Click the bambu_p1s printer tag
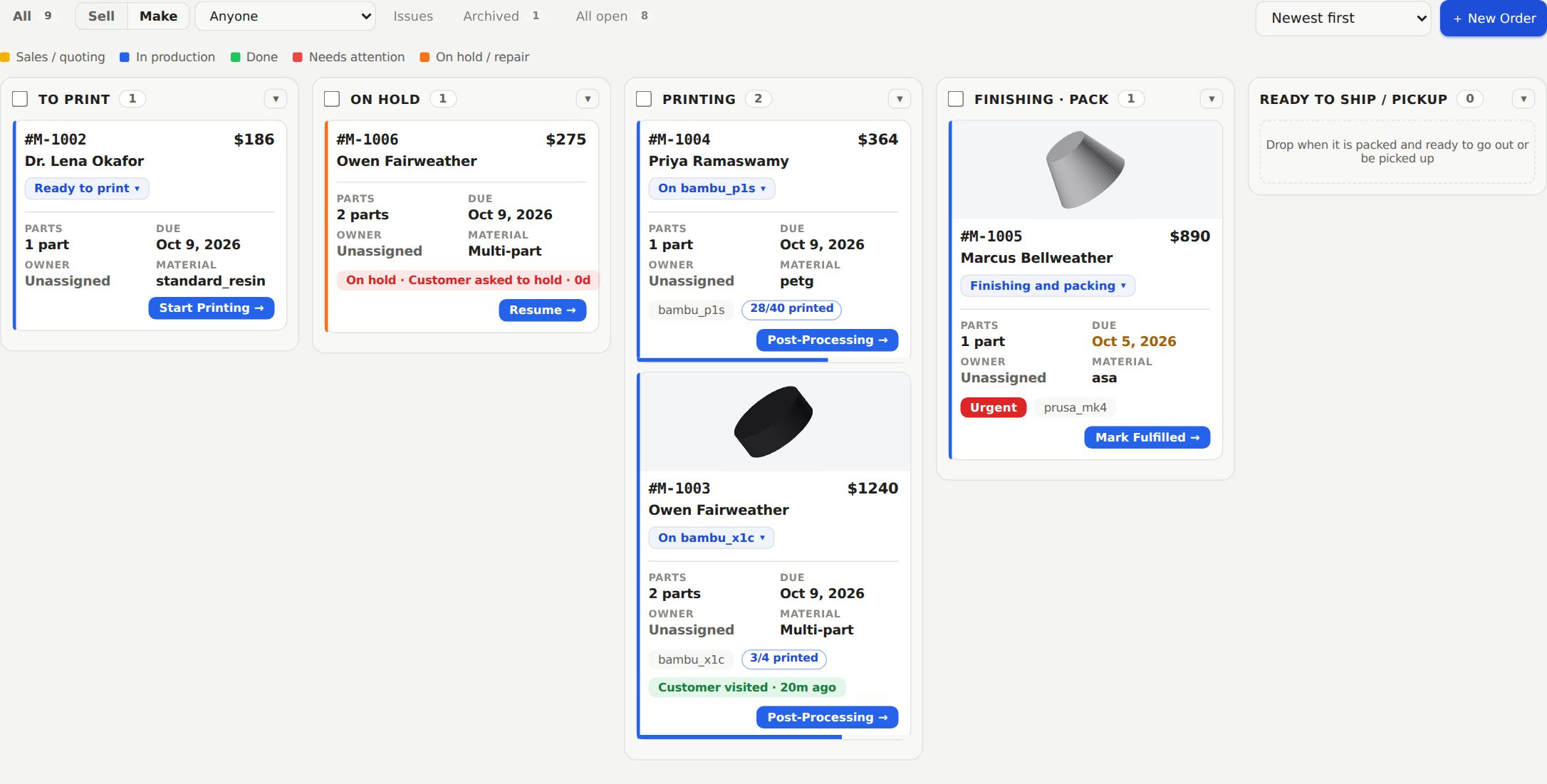This screenshot has height=784, width=1547. [x=691, y=310]
